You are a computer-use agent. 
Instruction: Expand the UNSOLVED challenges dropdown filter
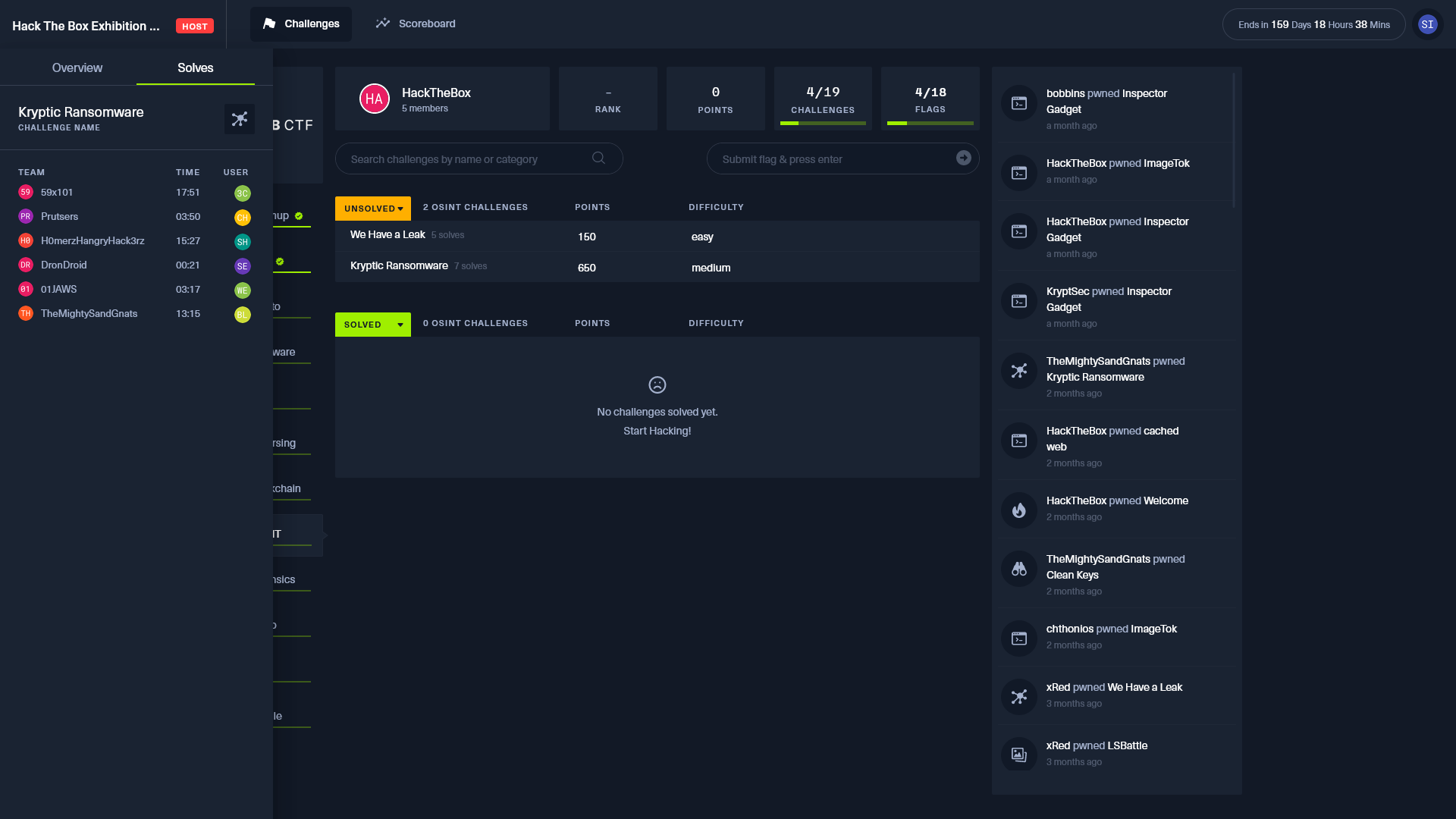tap(373, 208)
